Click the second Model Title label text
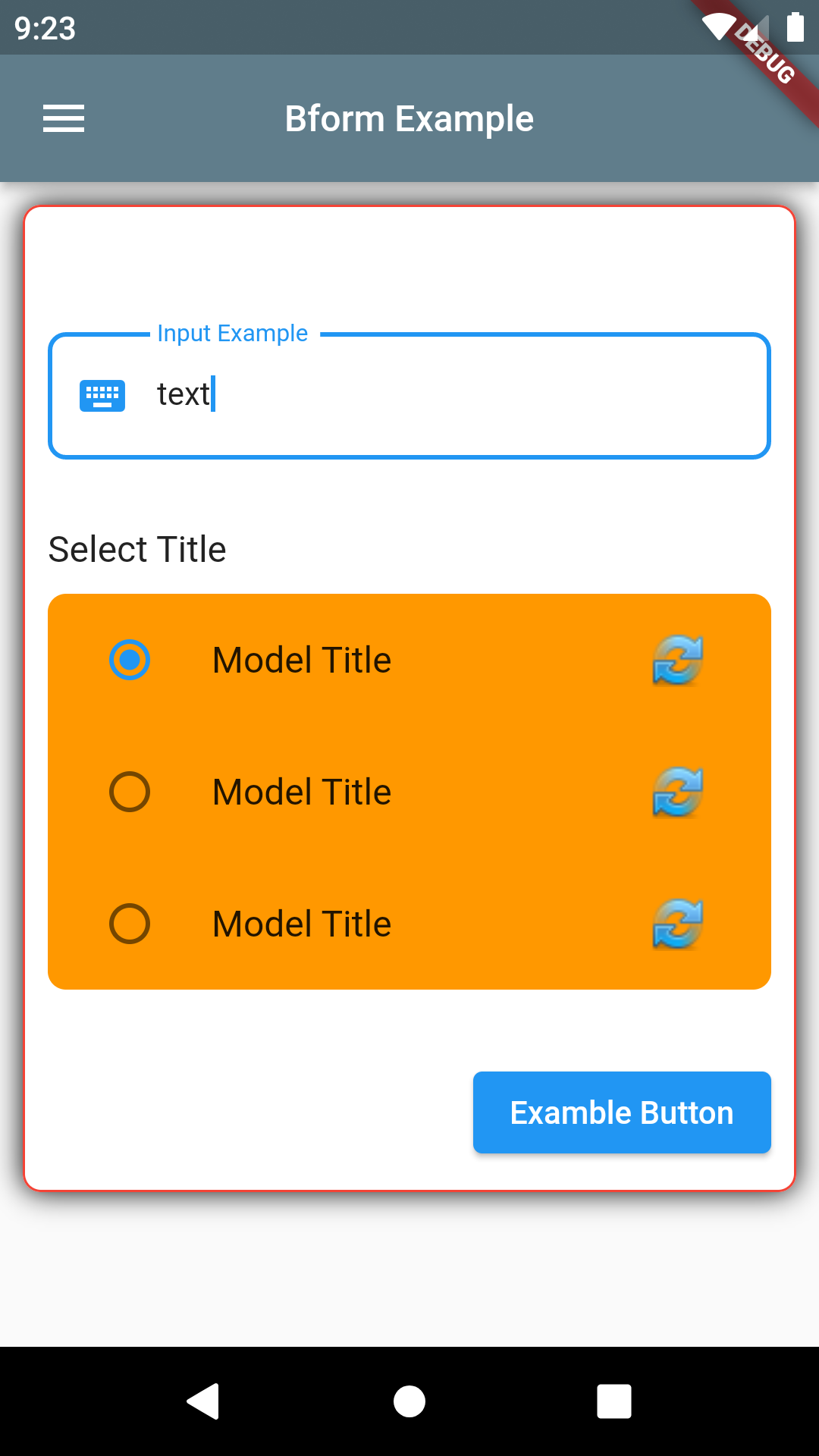 pos(302,792)
